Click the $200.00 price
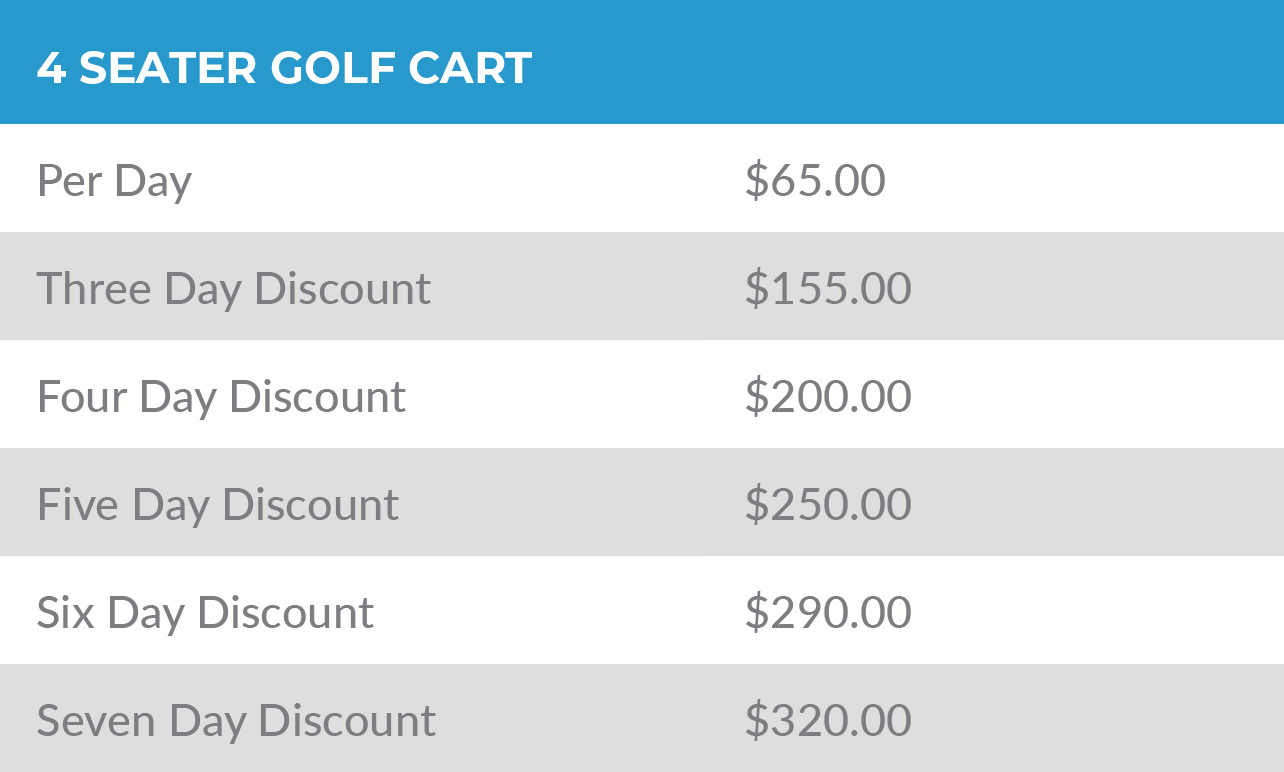This screenshot has height=772, width=1284. tap(828, 397)
